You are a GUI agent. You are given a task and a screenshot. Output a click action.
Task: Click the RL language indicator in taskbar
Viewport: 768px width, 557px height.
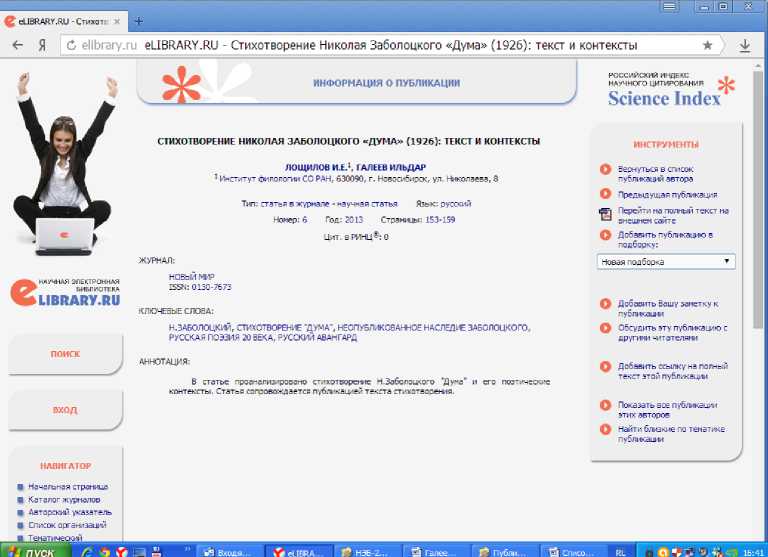tap(620, 552)
